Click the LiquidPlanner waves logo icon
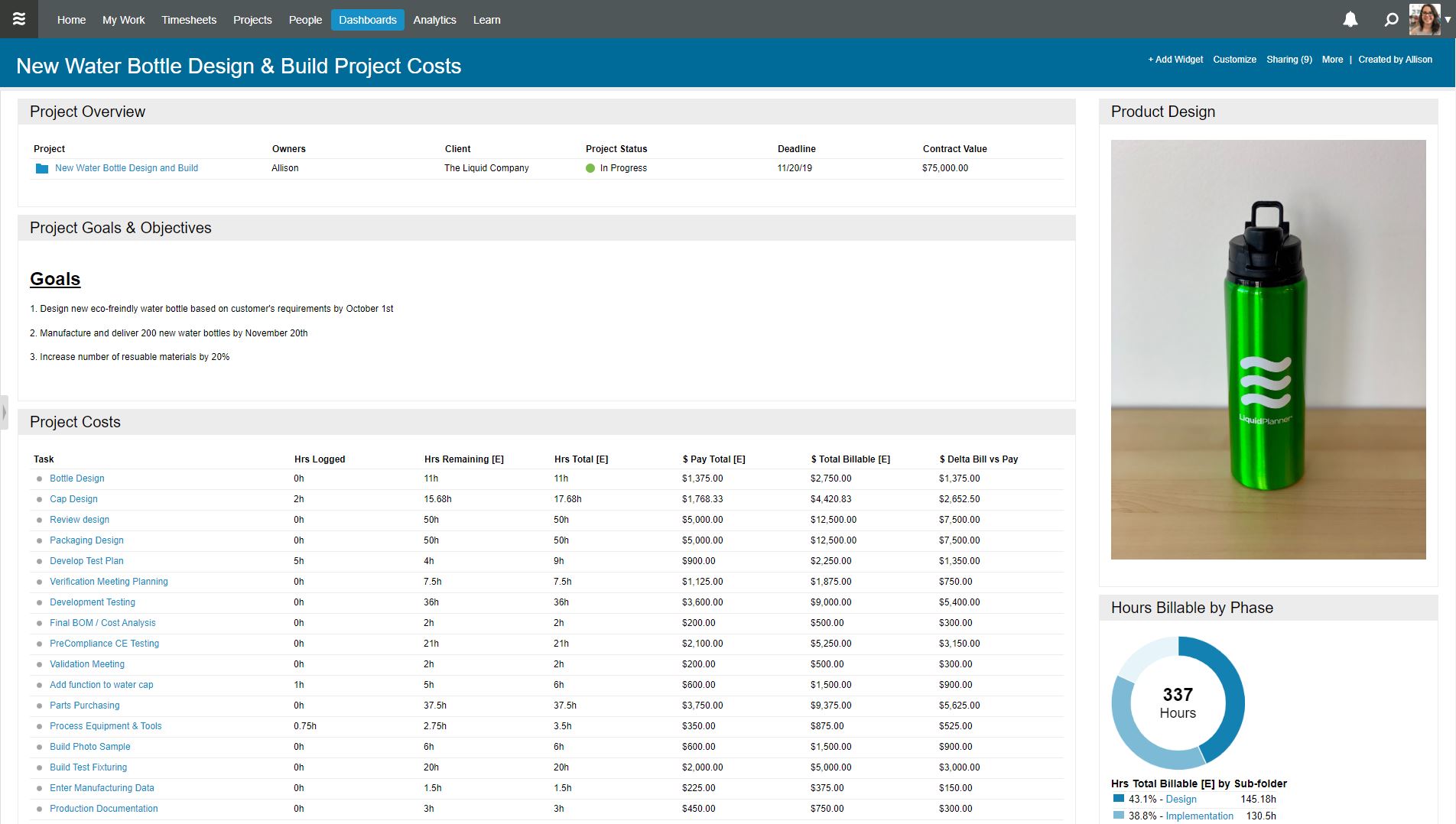1456x824 pixels. tap(19, 19)
